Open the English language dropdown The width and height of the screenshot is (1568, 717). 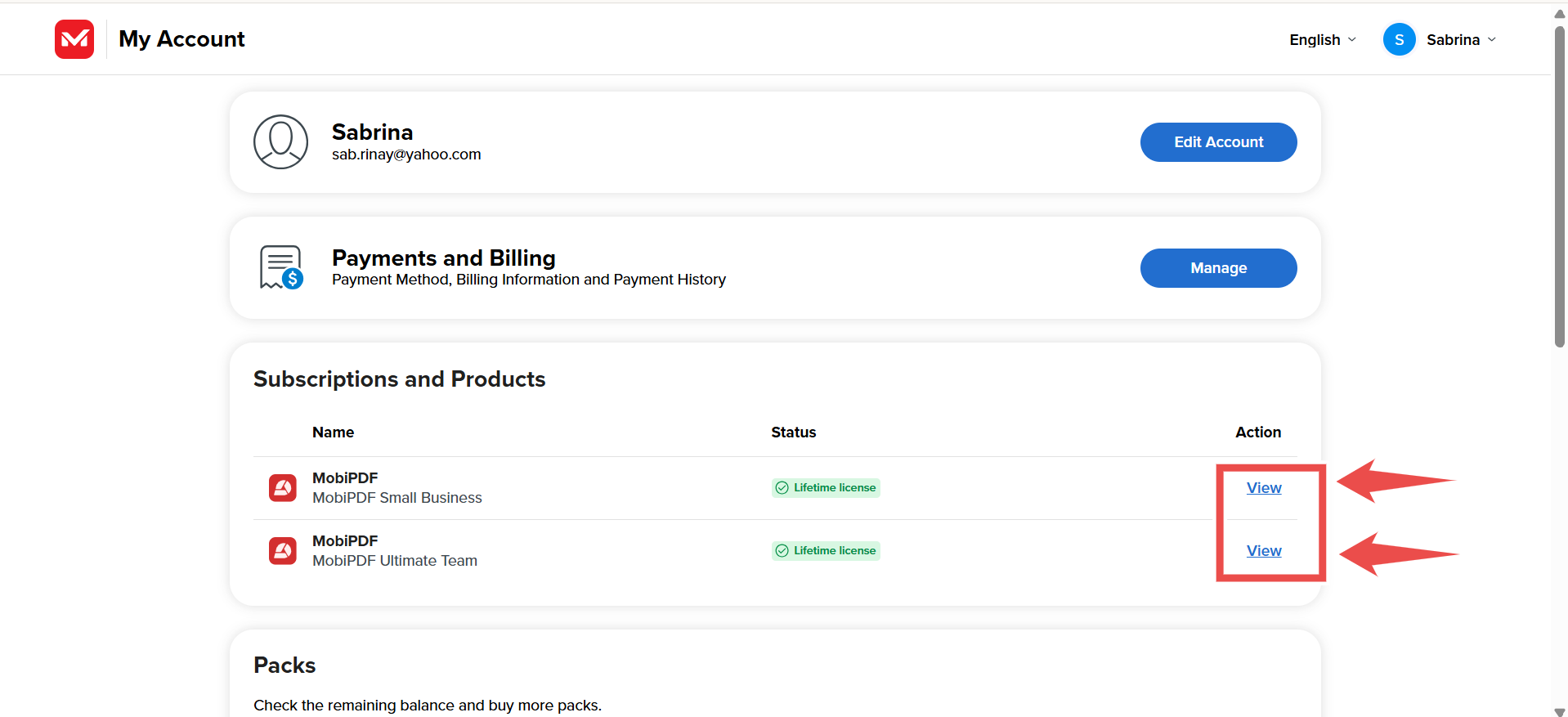coord(1323,39)
